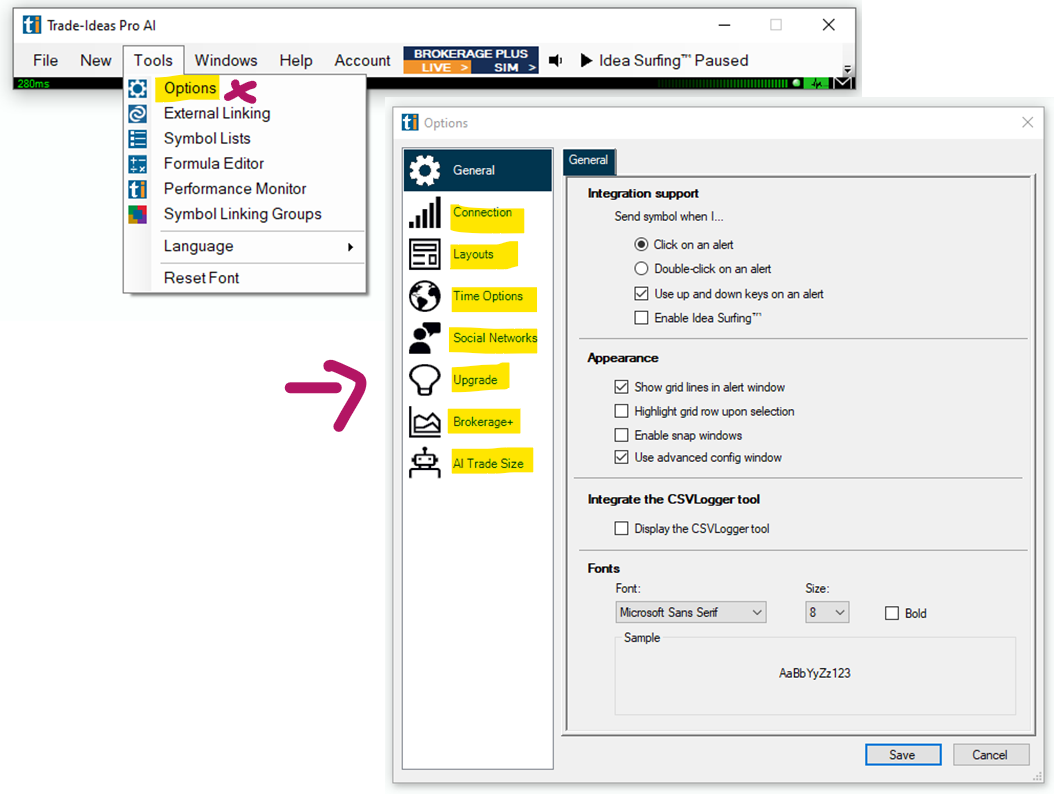
Task: Enable the Bold font checkbox
Action: (892, 614)
